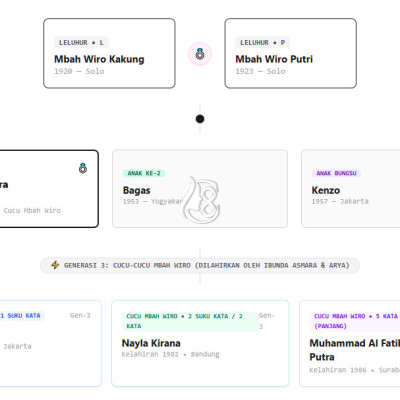
Task: Click the text 1957 — Jakarta
Action: click(340, 201)
